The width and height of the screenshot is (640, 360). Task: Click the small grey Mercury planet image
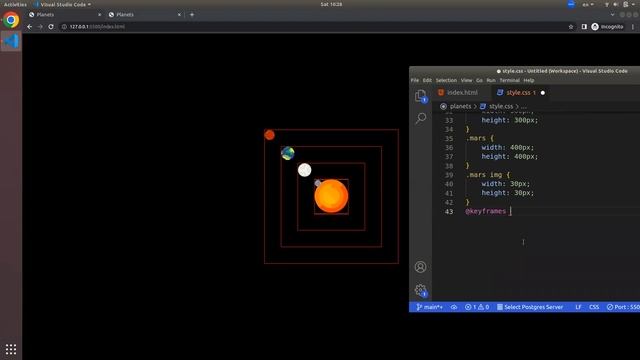tap(318, 183)
